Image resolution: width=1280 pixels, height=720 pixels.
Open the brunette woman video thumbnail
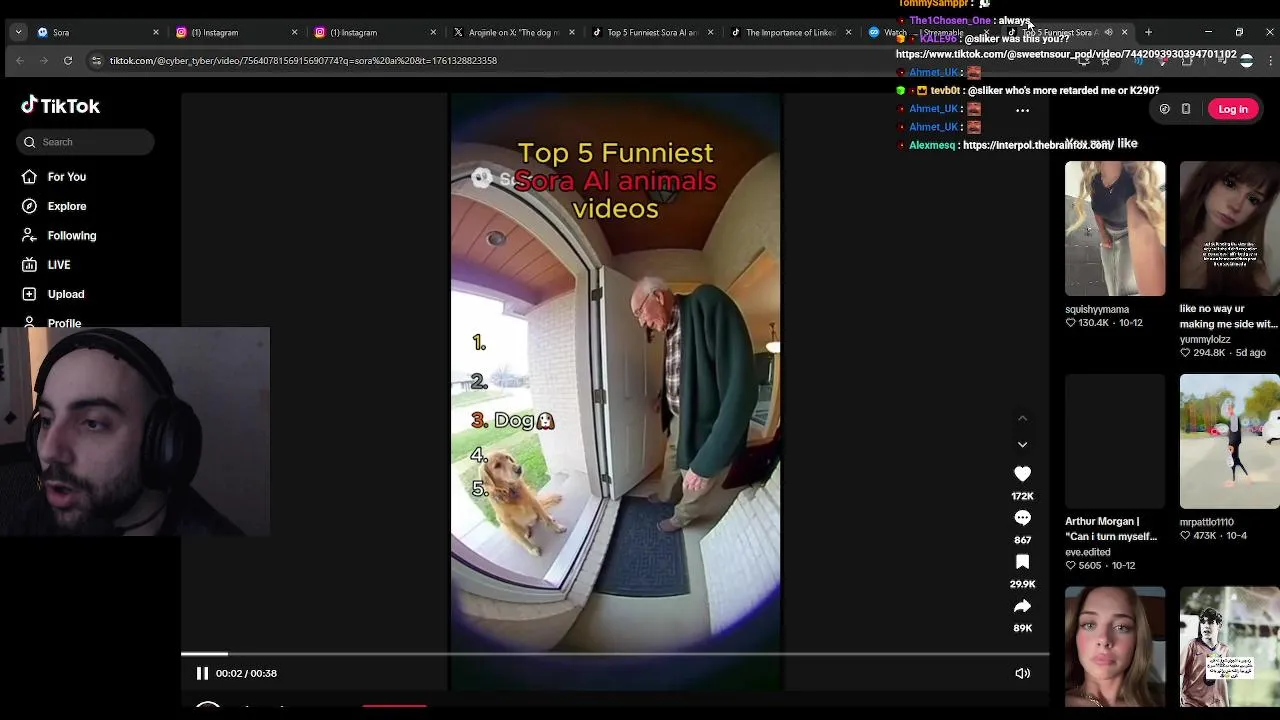(x=1115, y=647)
